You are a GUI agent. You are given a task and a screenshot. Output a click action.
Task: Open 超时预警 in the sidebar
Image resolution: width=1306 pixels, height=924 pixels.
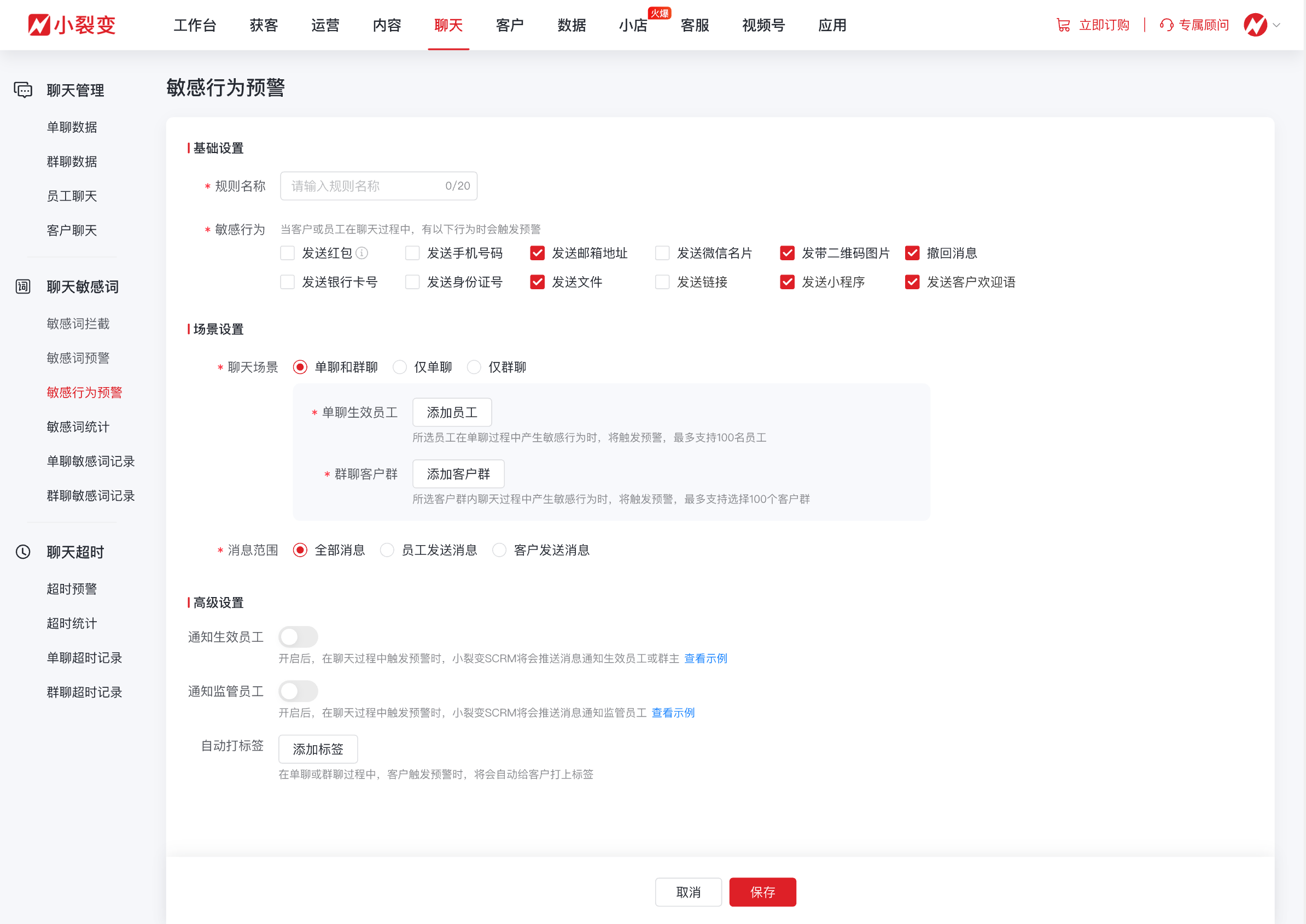(x=72, y=588)
